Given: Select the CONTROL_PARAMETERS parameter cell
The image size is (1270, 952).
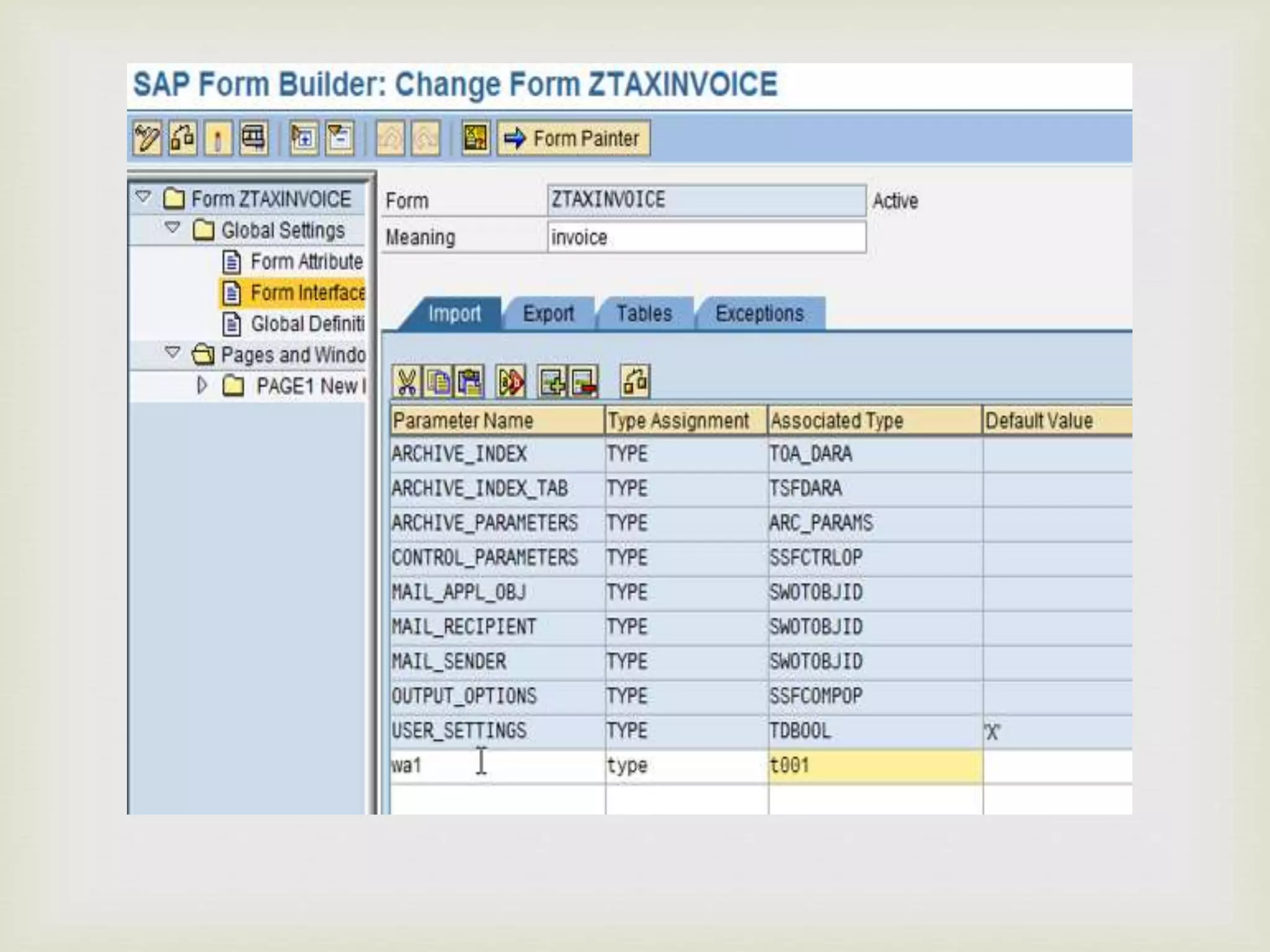Looking at the screenshot, I should click(497, 558).
